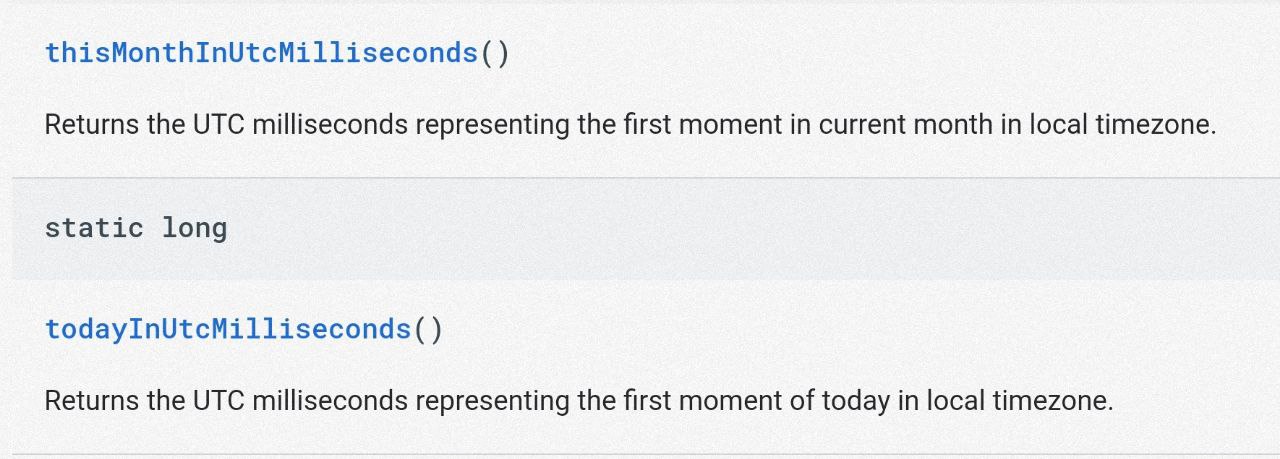Image resolution: width=1280 pixels, height=459 pixels.
Task: Open the thisMonthInUtcMilliseconds method link
Action: [261, 53]
